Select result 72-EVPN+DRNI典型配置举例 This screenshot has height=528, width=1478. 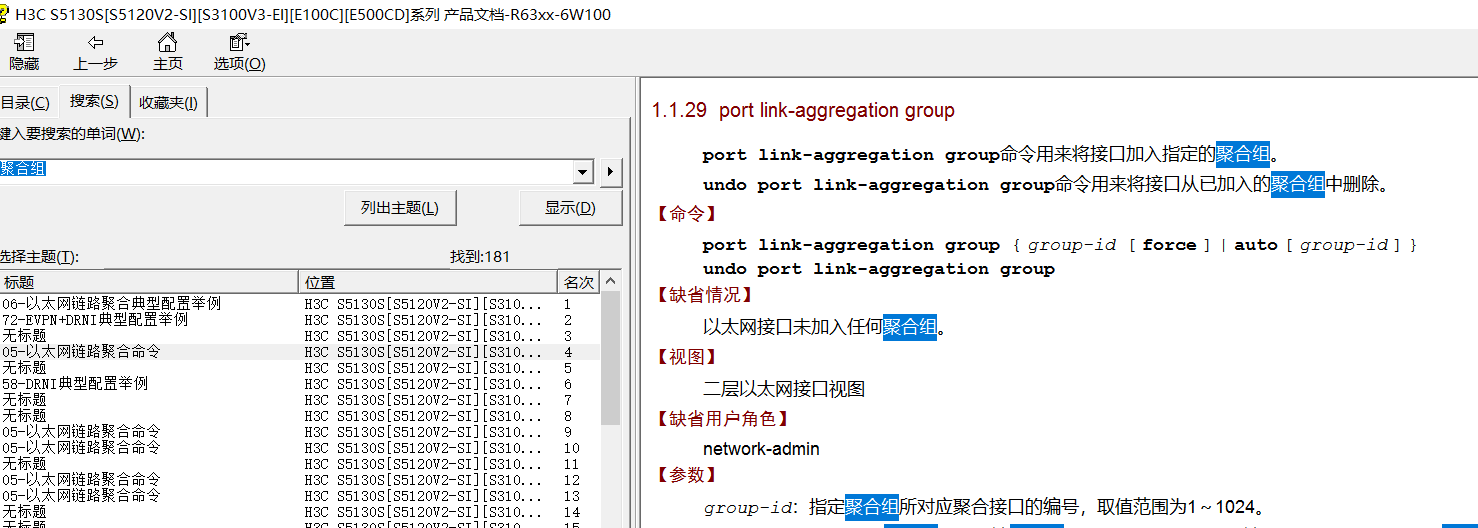(x=300, y=320)
